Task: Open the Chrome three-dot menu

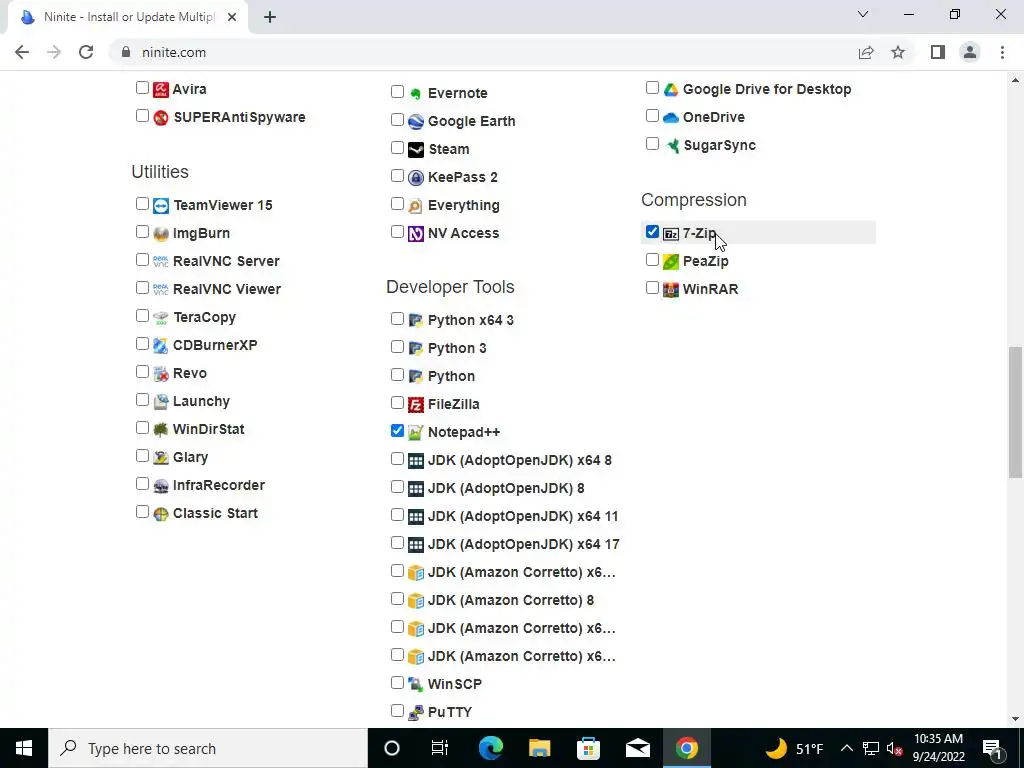Action: pyautogui.click(x=1002, y=52)
